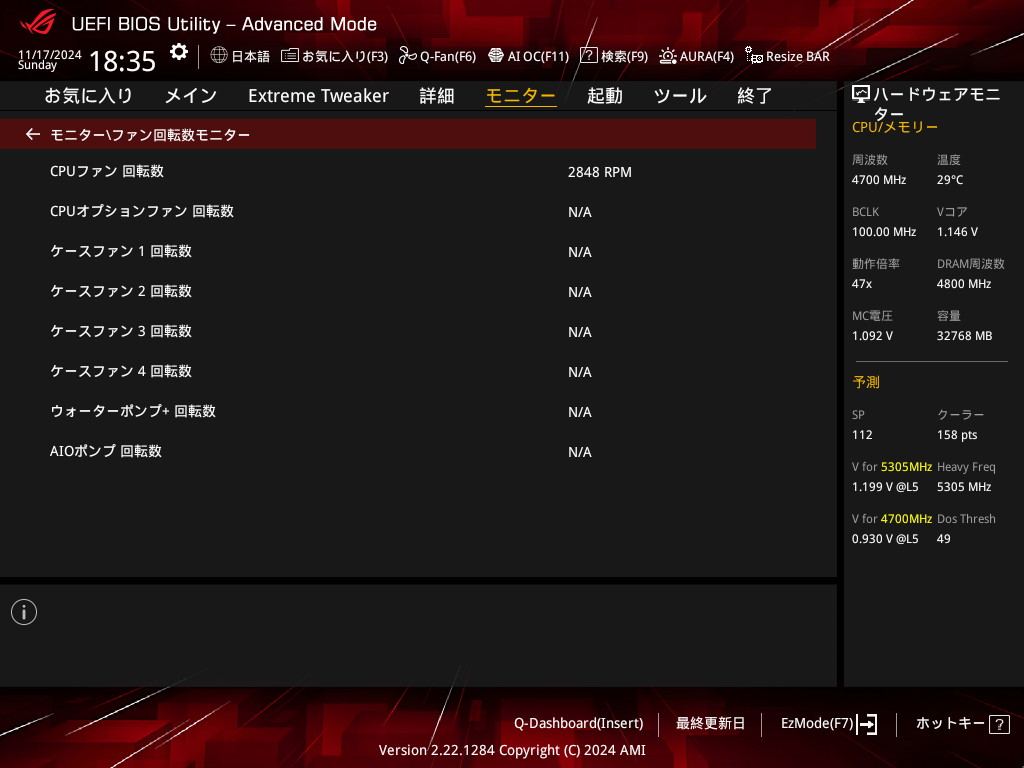Switch to the メイン tab
The image size is (1024, 768).
point(191,95)
